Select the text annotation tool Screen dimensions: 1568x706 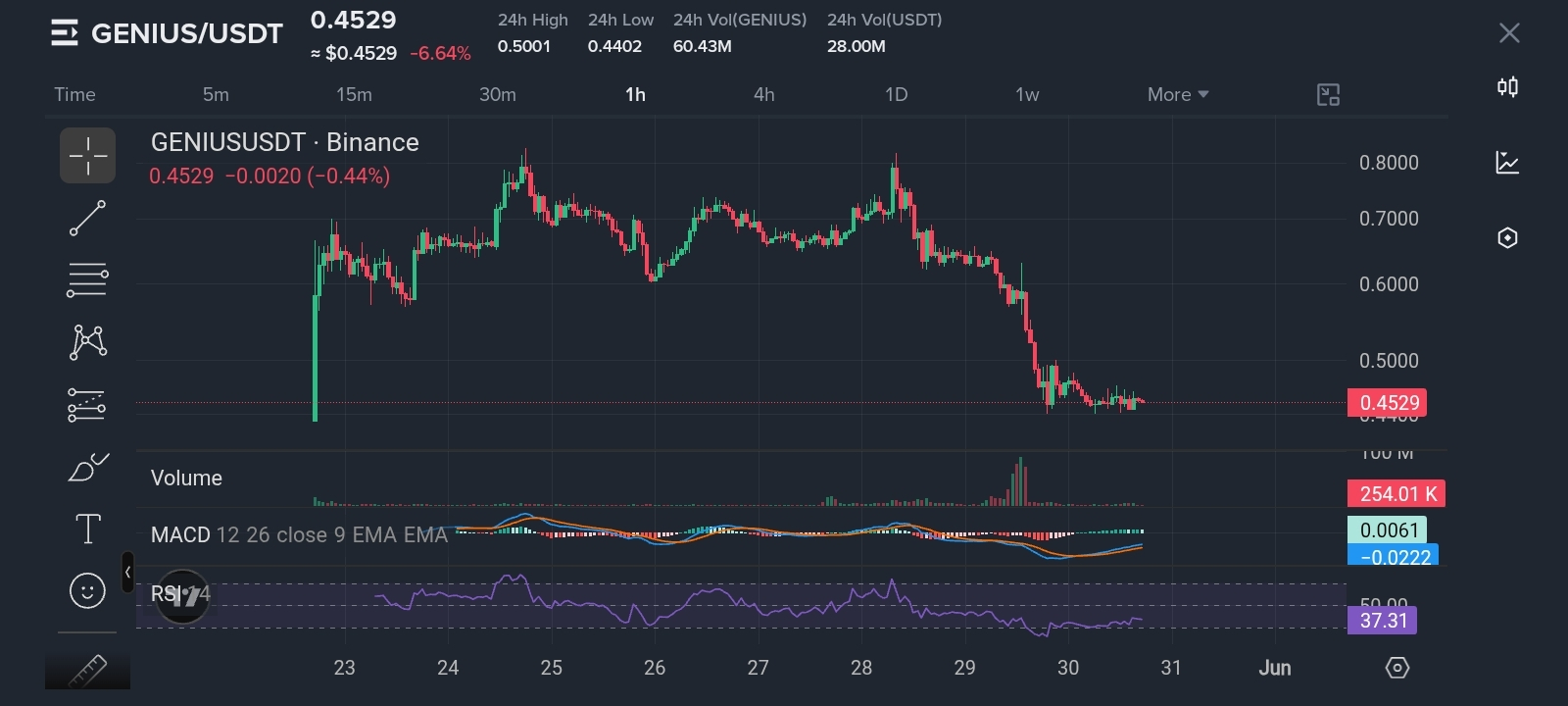click(87, 529)
